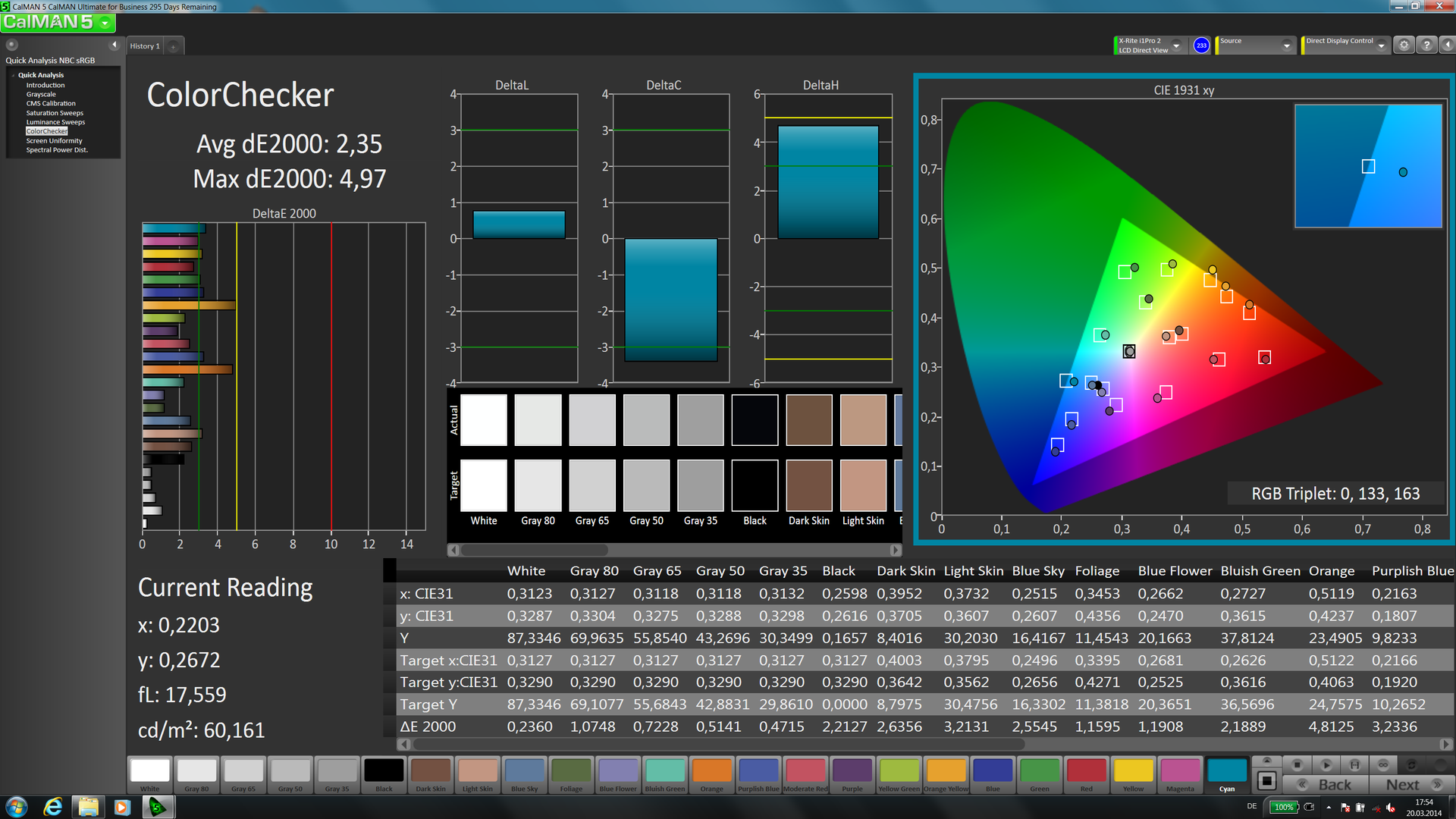
Task: Collapse the left sidebar arrow toggle
Action: click(x=115, y=45)
